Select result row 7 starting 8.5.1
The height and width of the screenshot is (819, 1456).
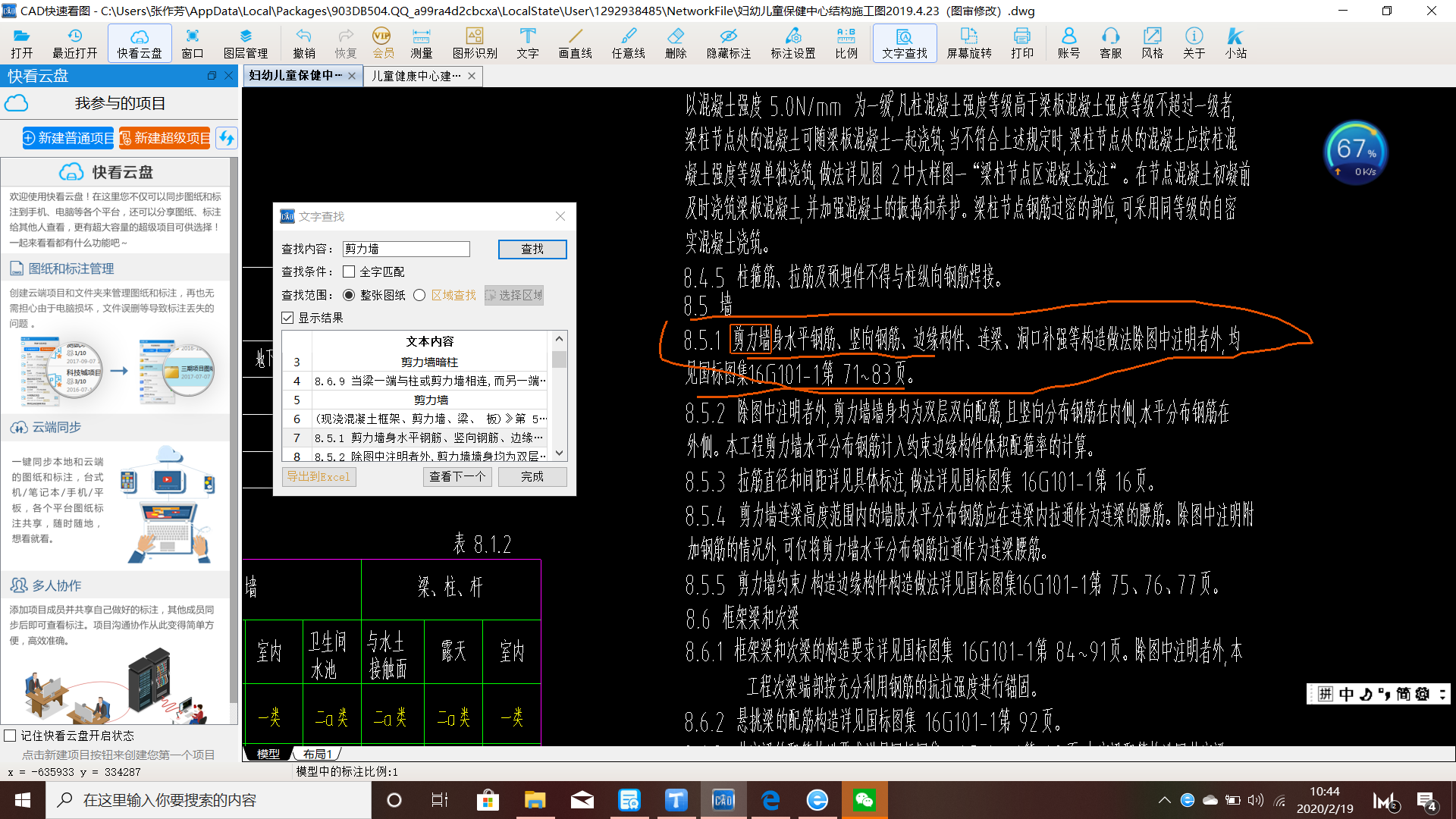415,438
